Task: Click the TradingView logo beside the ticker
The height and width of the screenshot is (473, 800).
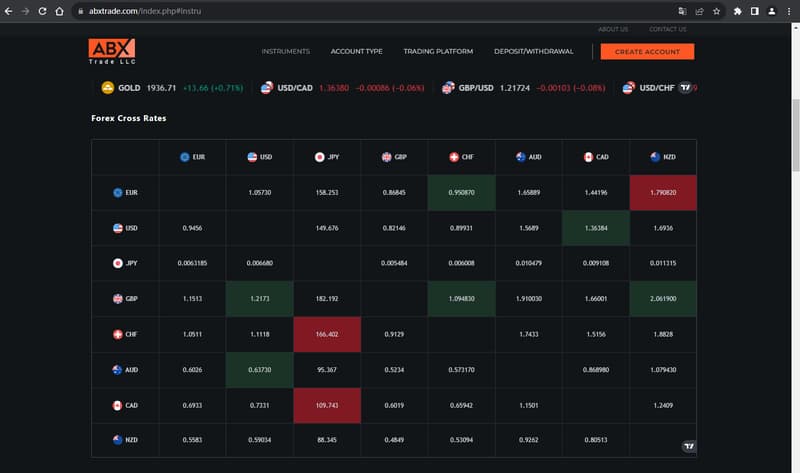Action: [x=685, y=88]
